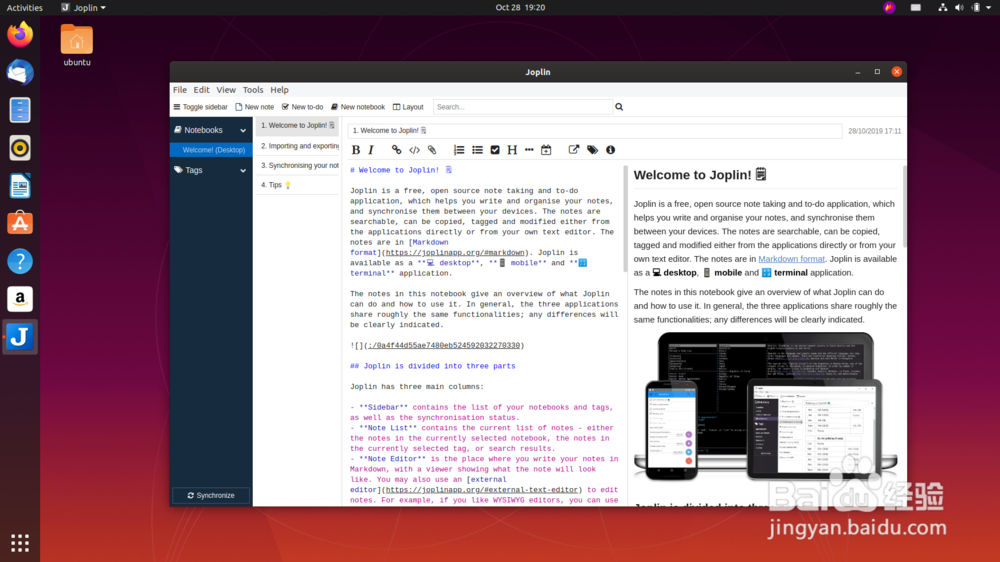Click the Joplin icon in dock

coord(20,337)
